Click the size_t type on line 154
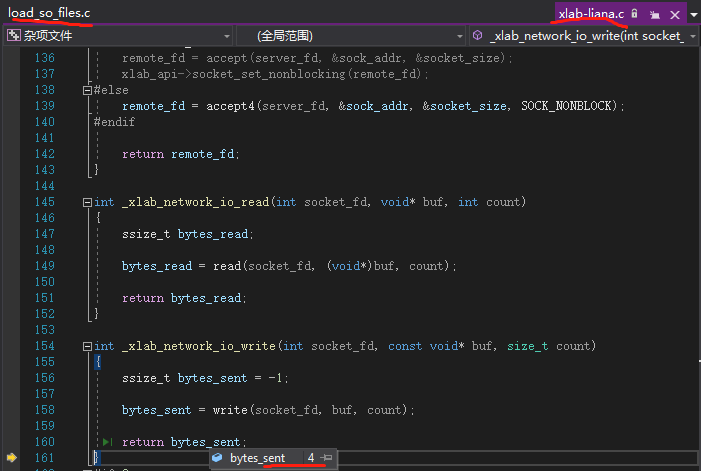Viewport: 701px width, 471px height. [528, 346]
